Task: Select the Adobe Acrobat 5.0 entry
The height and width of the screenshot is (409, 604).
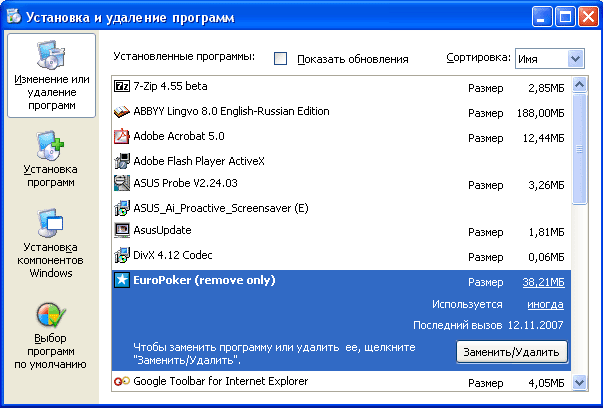Action: 341,137
